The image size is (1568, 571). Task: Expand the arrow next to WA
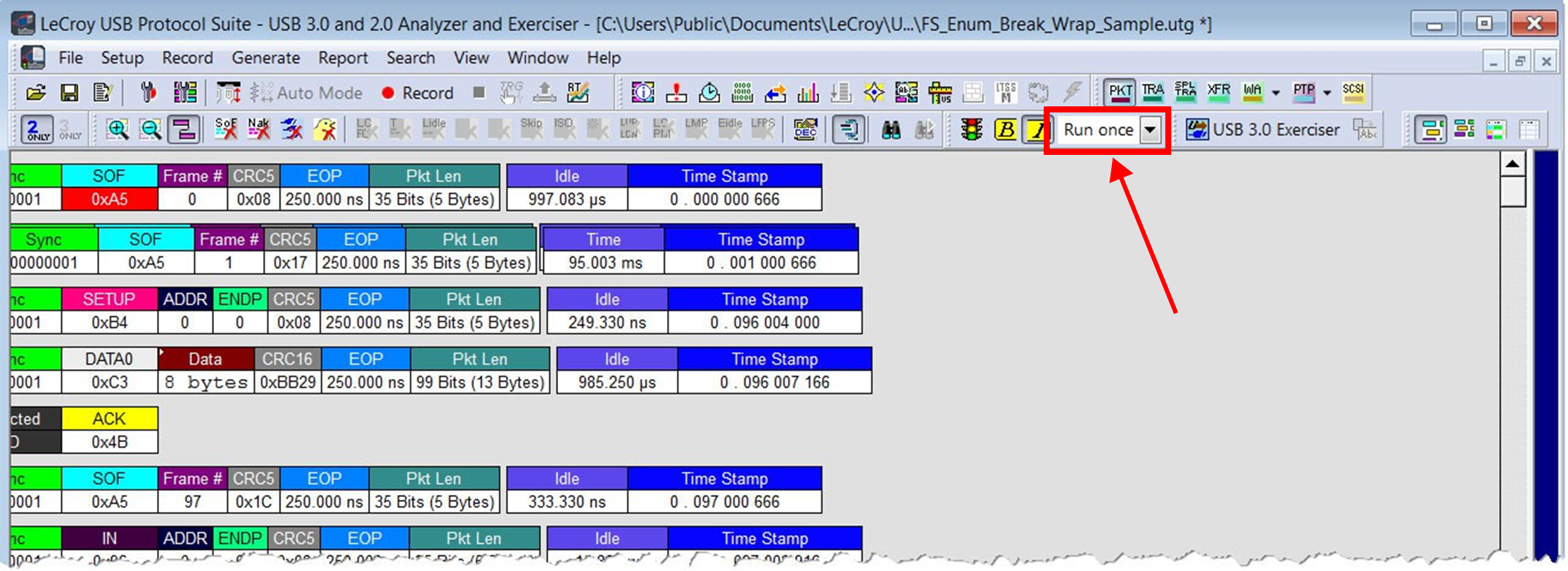click(x=1276, y=92)
